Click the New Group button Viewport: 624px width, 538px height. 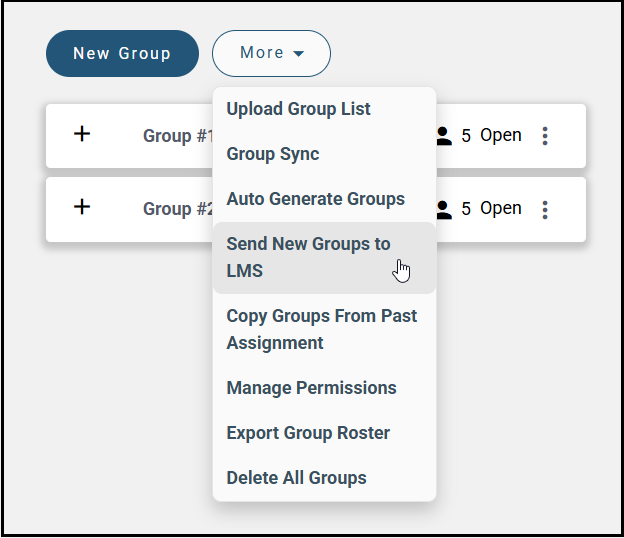coord(122,53)
